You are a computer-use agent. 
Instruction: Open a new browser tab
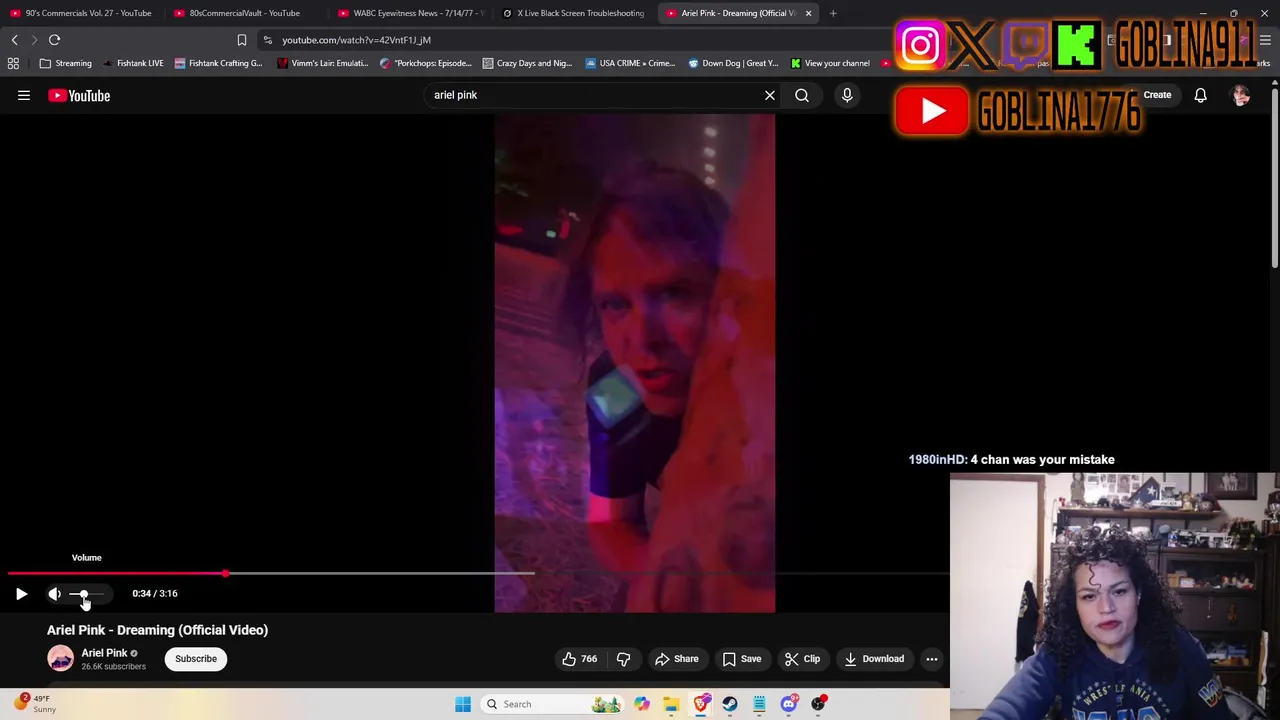coord(833,13)
